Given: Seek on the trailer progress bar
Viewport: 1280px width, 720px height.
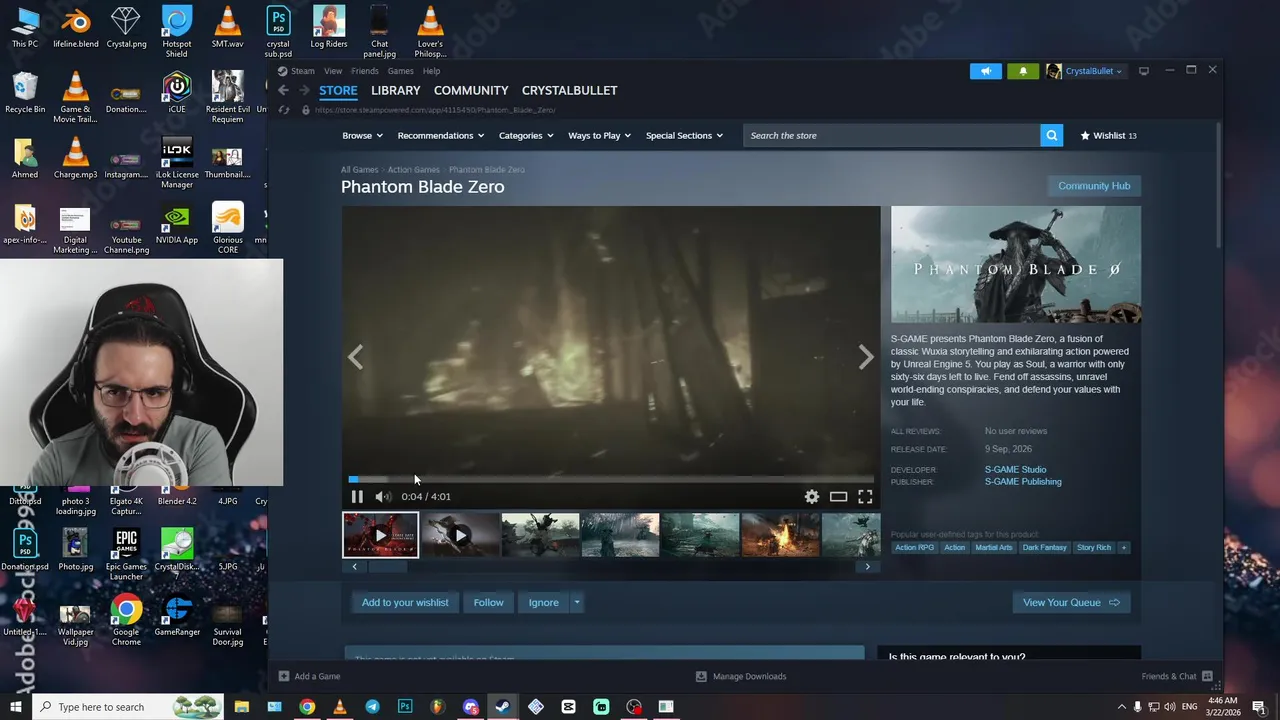Looking at the screenshot, I should (611, 479).
